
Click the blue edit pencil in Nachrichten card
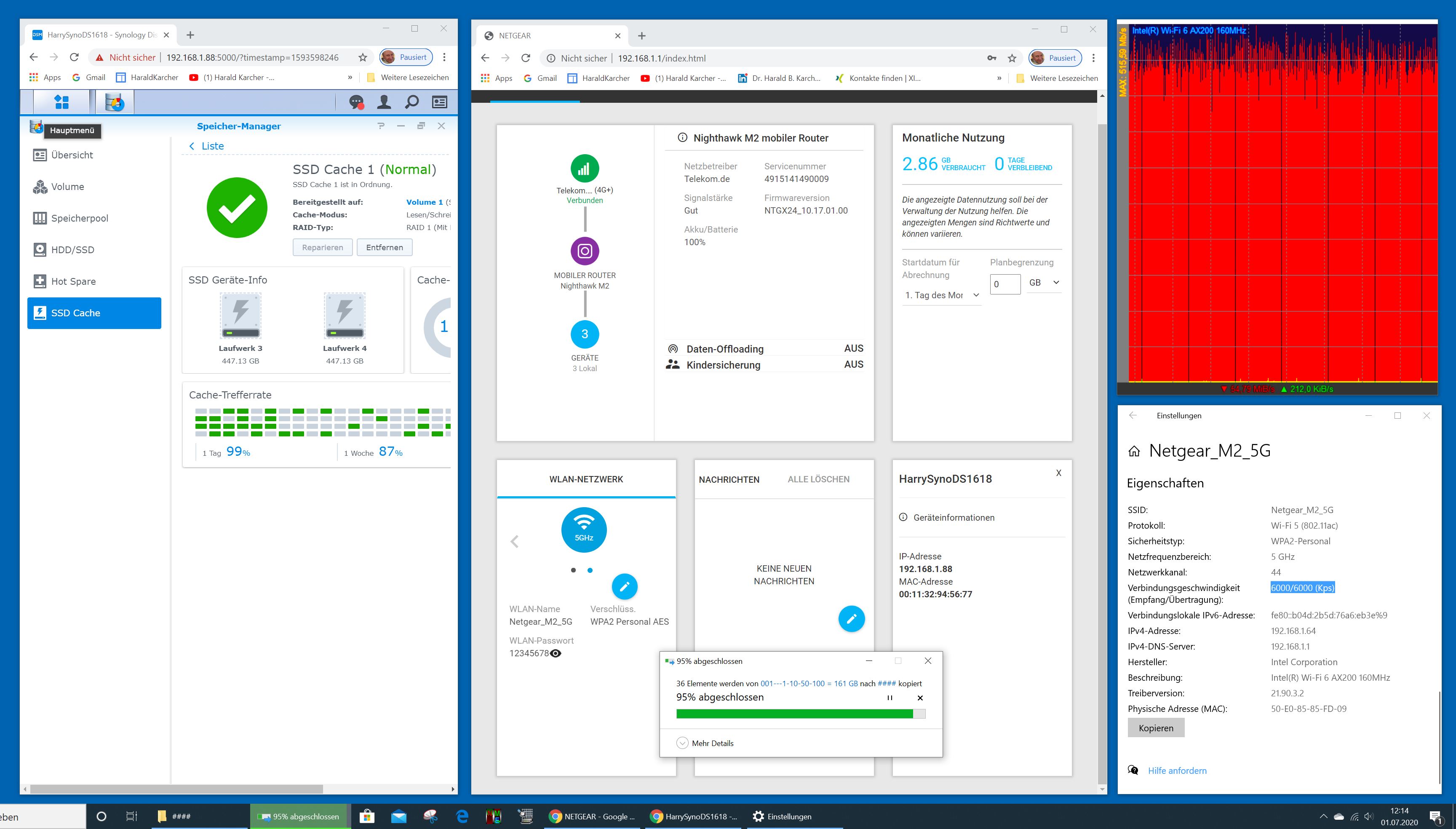pos(851,619)
